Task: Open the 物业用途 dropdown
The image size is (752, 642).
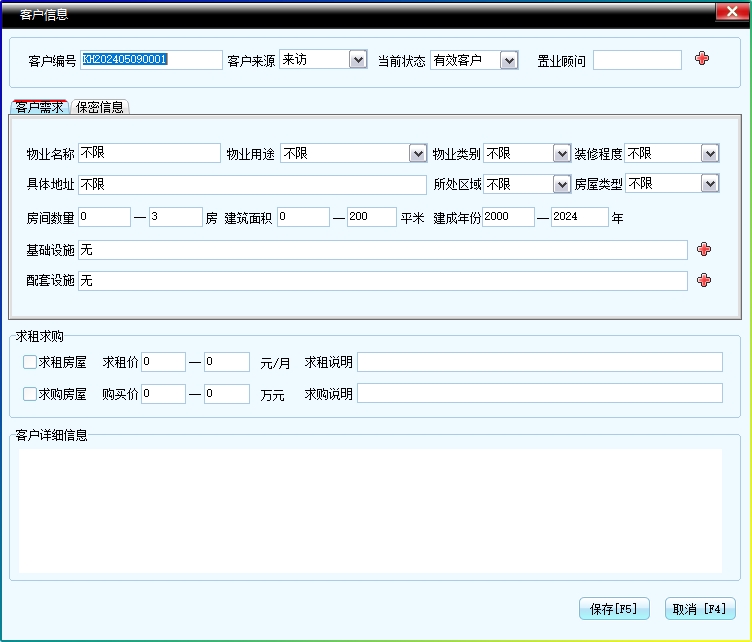Action: tap(418, 153)
